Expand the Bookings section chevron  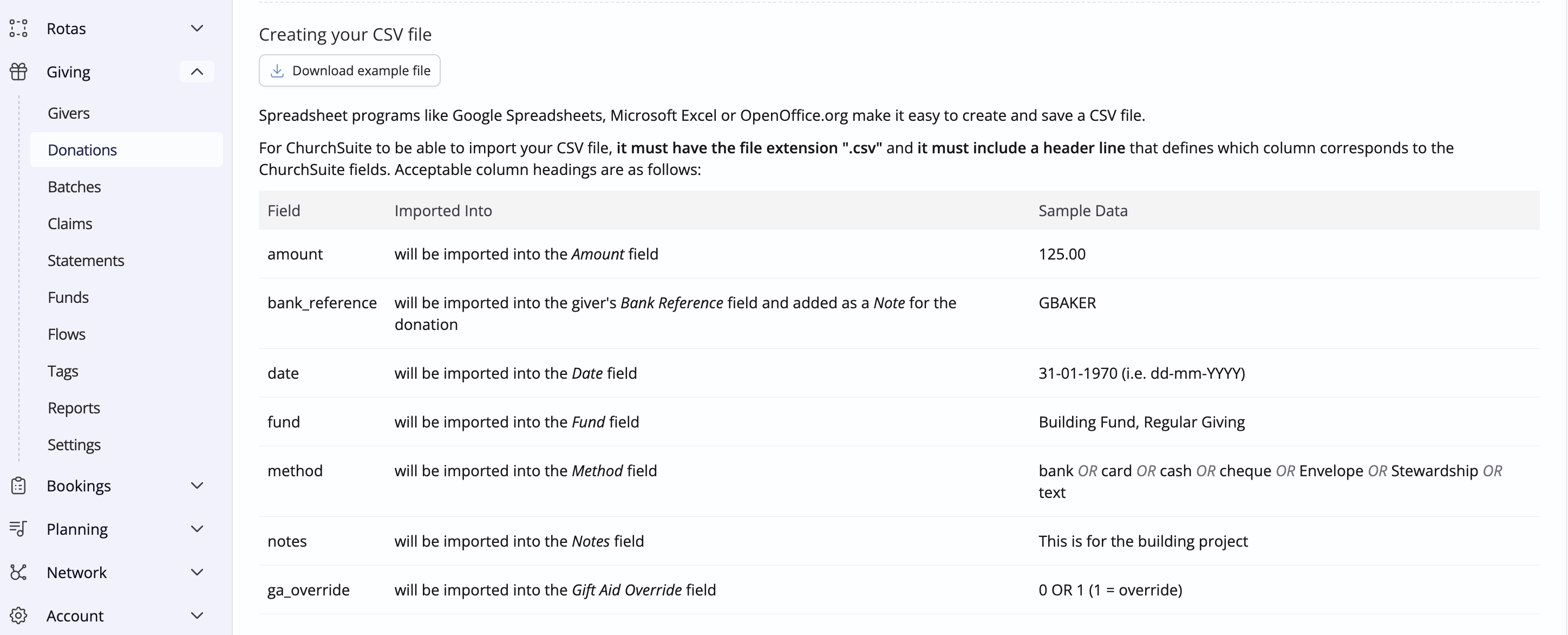(x=197, y=485)
